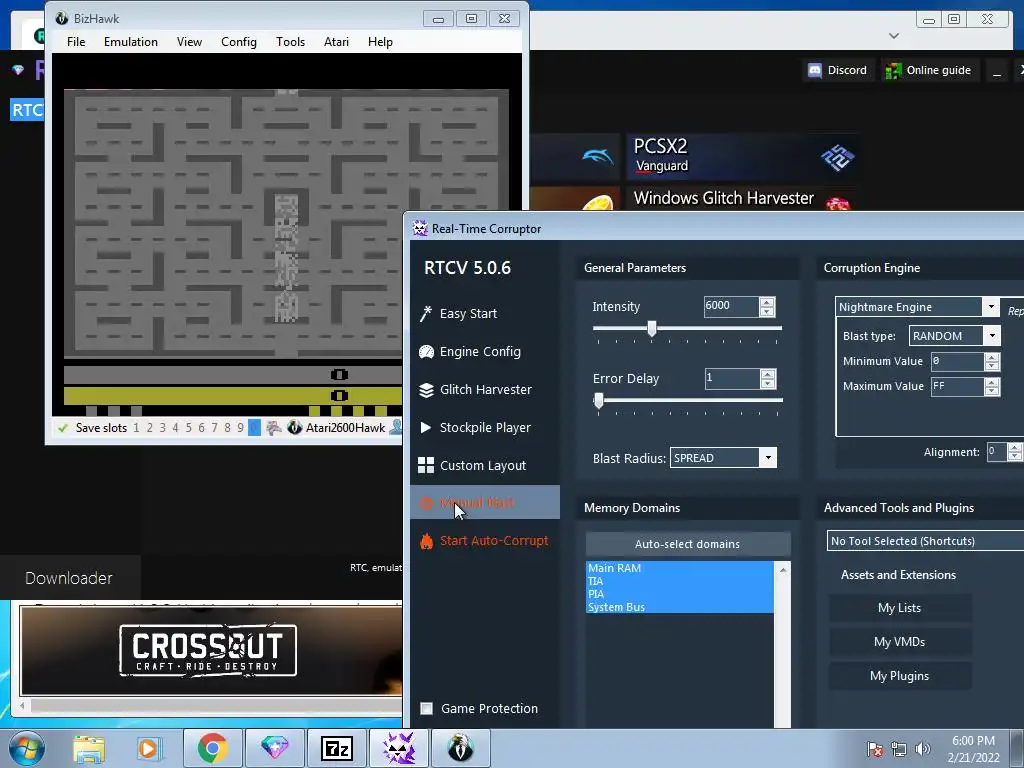Click the Dolphin emulator icon
The height and width of the screenshot is (768, 1024).
[598, 156]
